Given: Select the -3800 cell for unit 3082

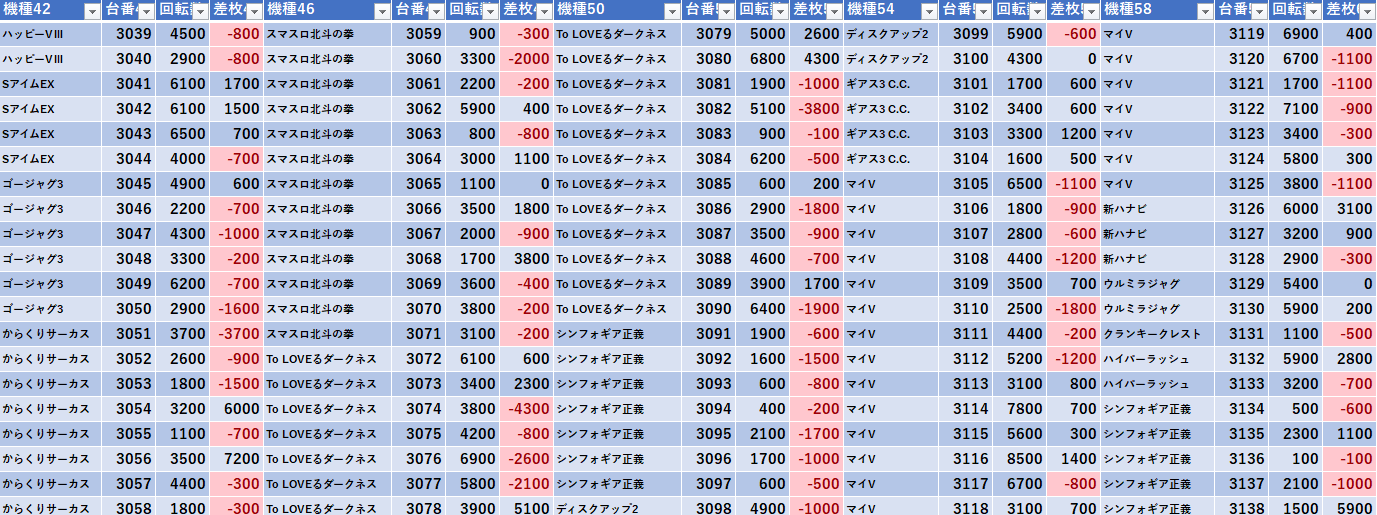Looking at the screenshot, I should [x=816, y=109].
